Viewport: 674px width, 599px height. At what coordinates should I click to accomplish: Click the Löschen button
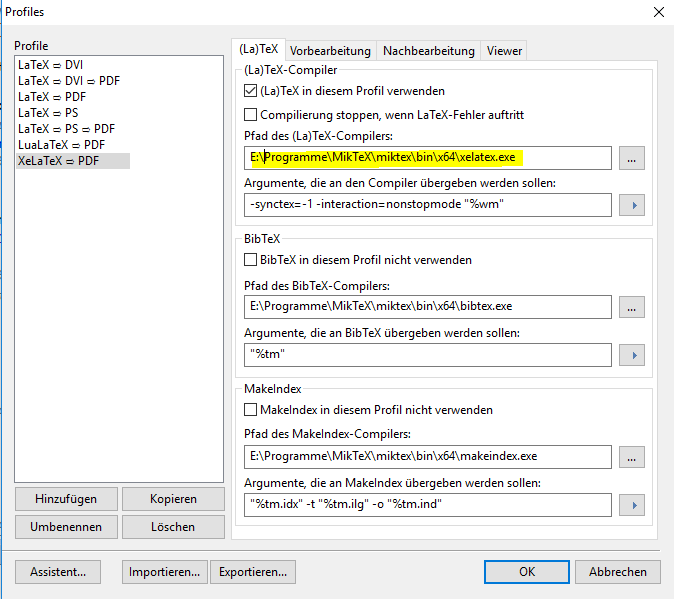click(x=173, y=526)
